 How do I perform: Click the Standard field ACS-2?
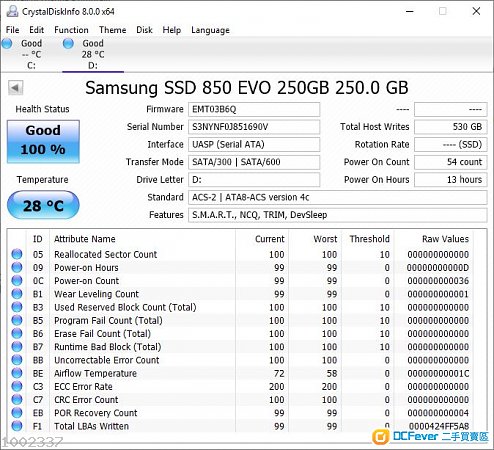click(338, 197)
